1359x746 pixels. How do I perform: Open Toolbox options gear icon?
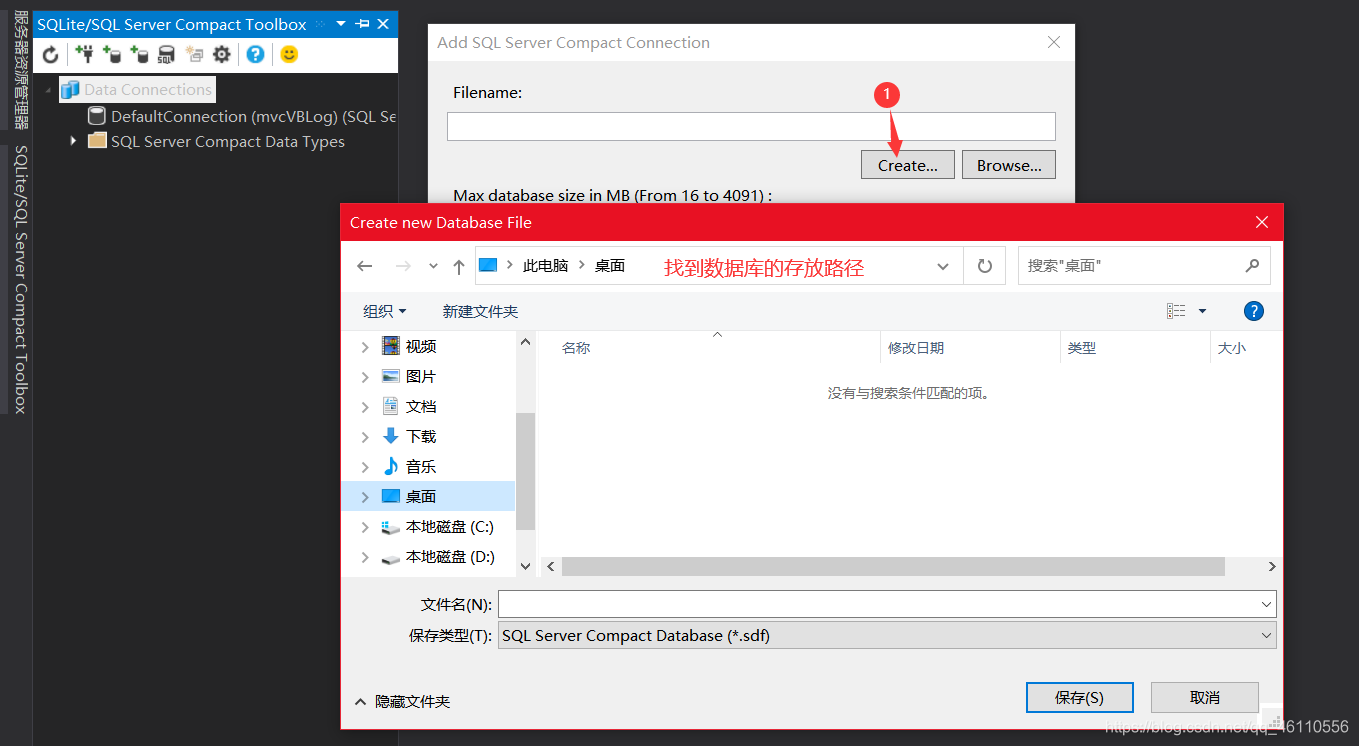pyautogui.click(x=222, y=55)
